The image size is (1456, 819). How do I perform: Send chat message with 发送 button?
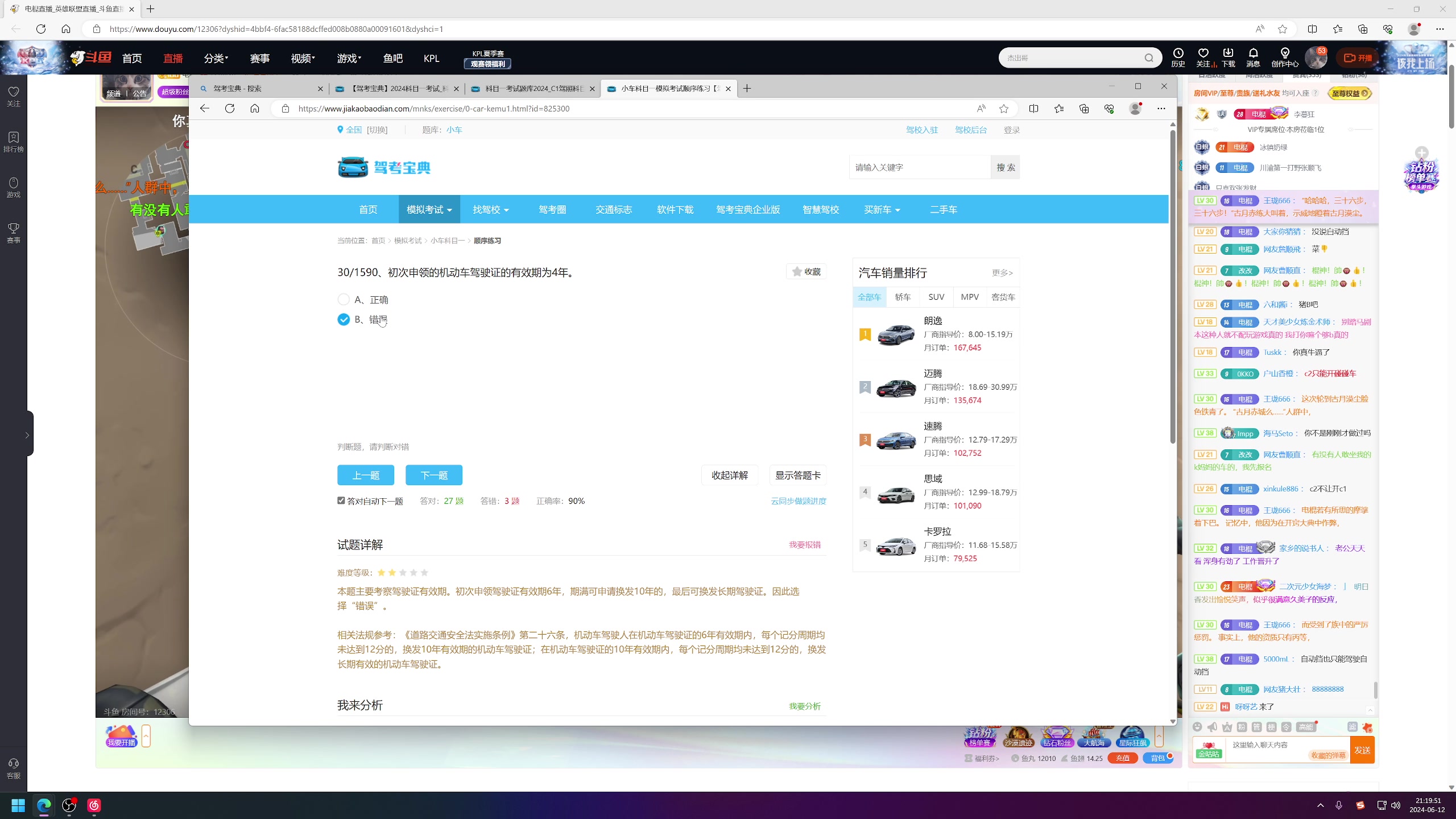pyautogui.click(x=1362, y=750)
